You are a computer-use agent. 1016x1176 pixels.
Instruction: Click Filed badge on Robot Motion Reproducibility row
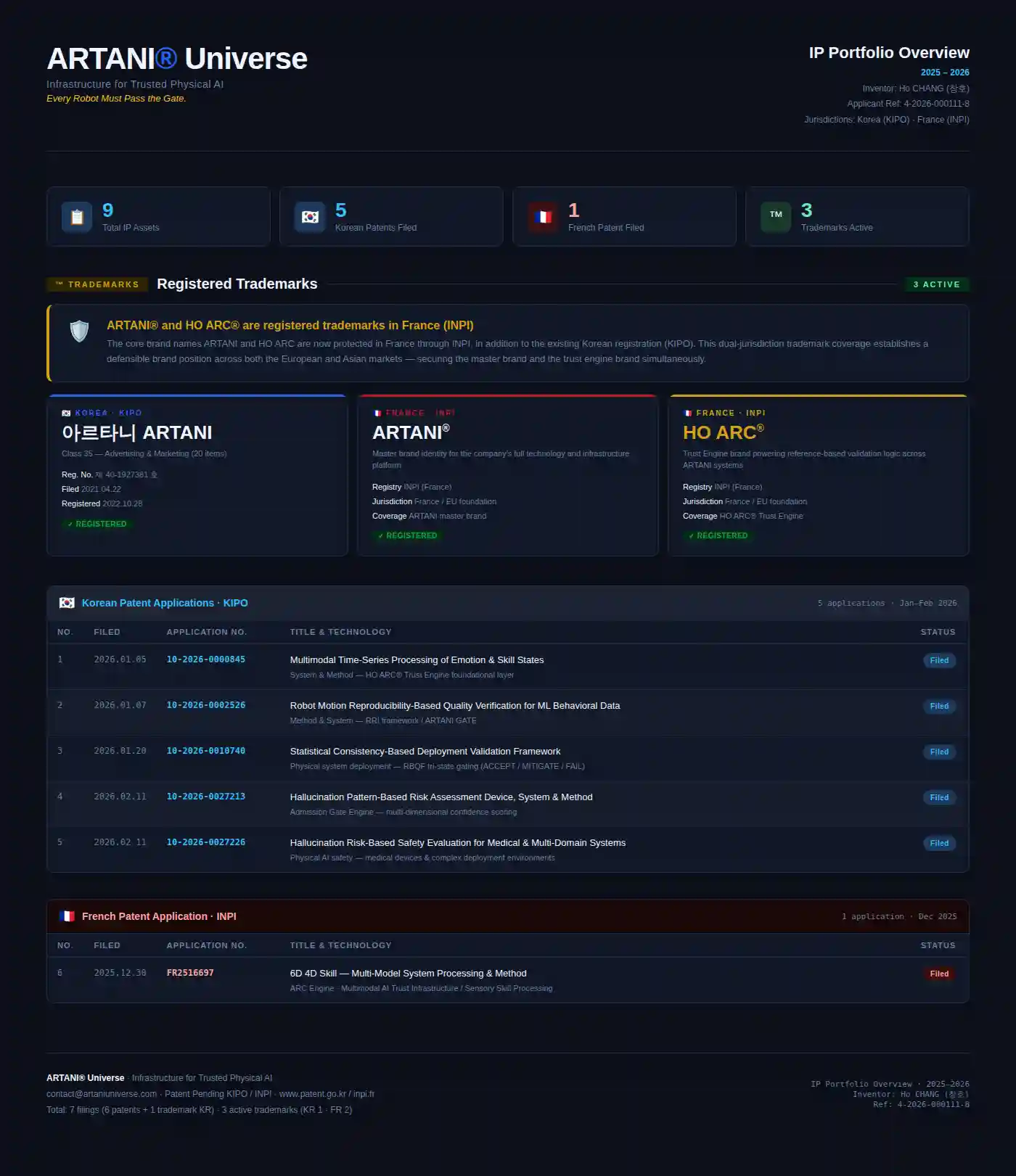(939, 706)
